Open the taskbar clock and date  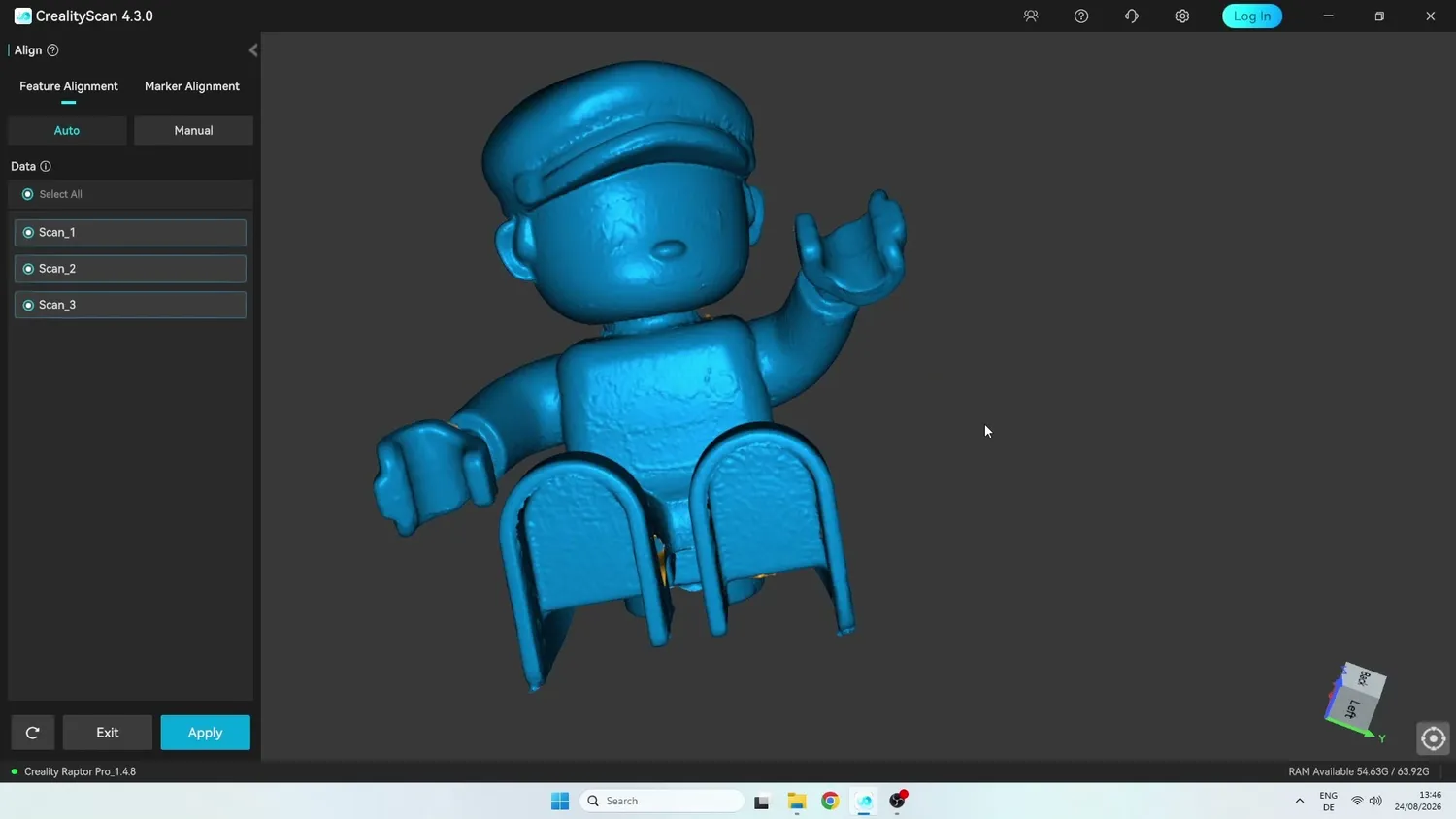1418,801
